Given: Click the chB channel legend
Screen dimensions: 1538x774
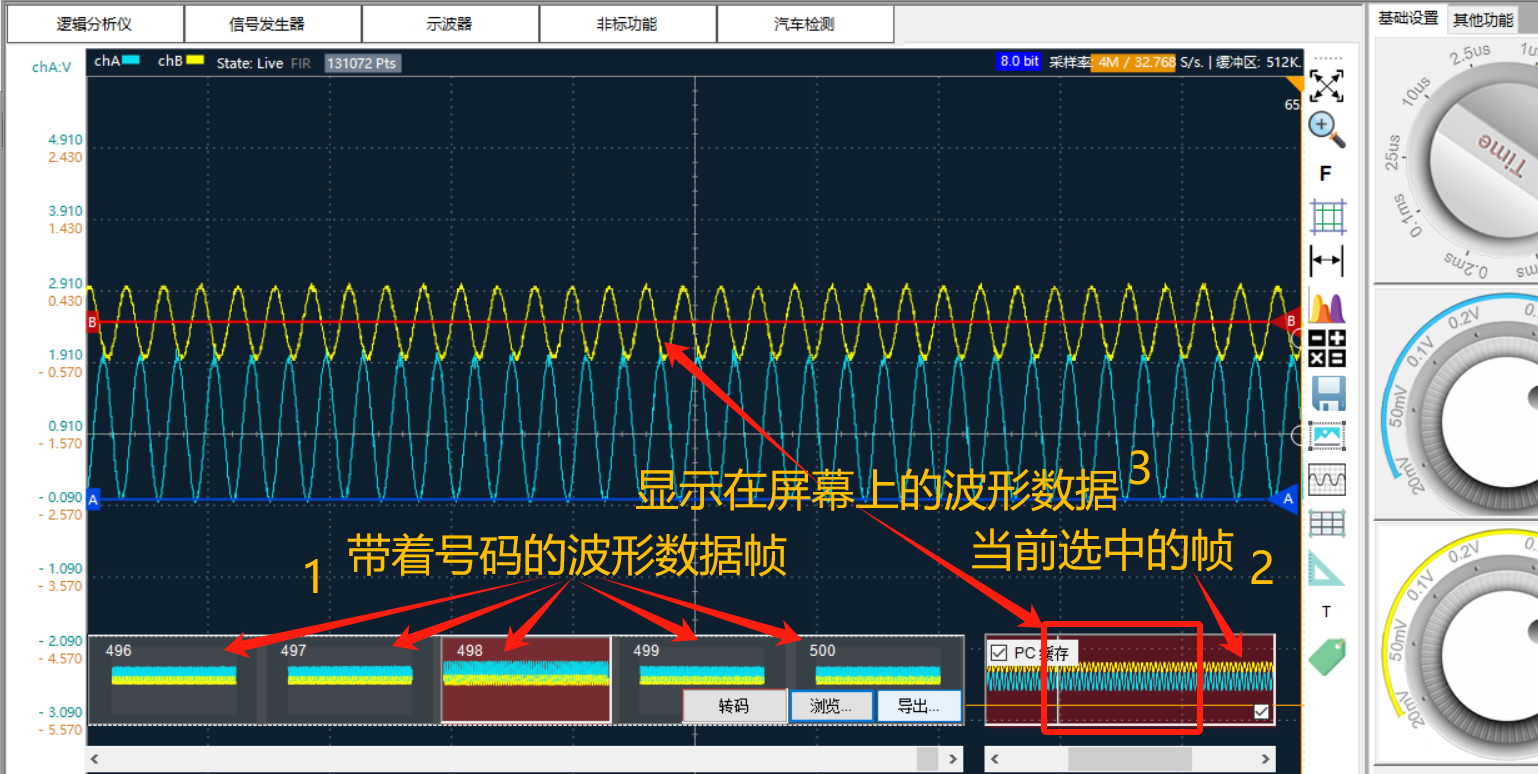Looking at the screenshot, I should 181,62.
